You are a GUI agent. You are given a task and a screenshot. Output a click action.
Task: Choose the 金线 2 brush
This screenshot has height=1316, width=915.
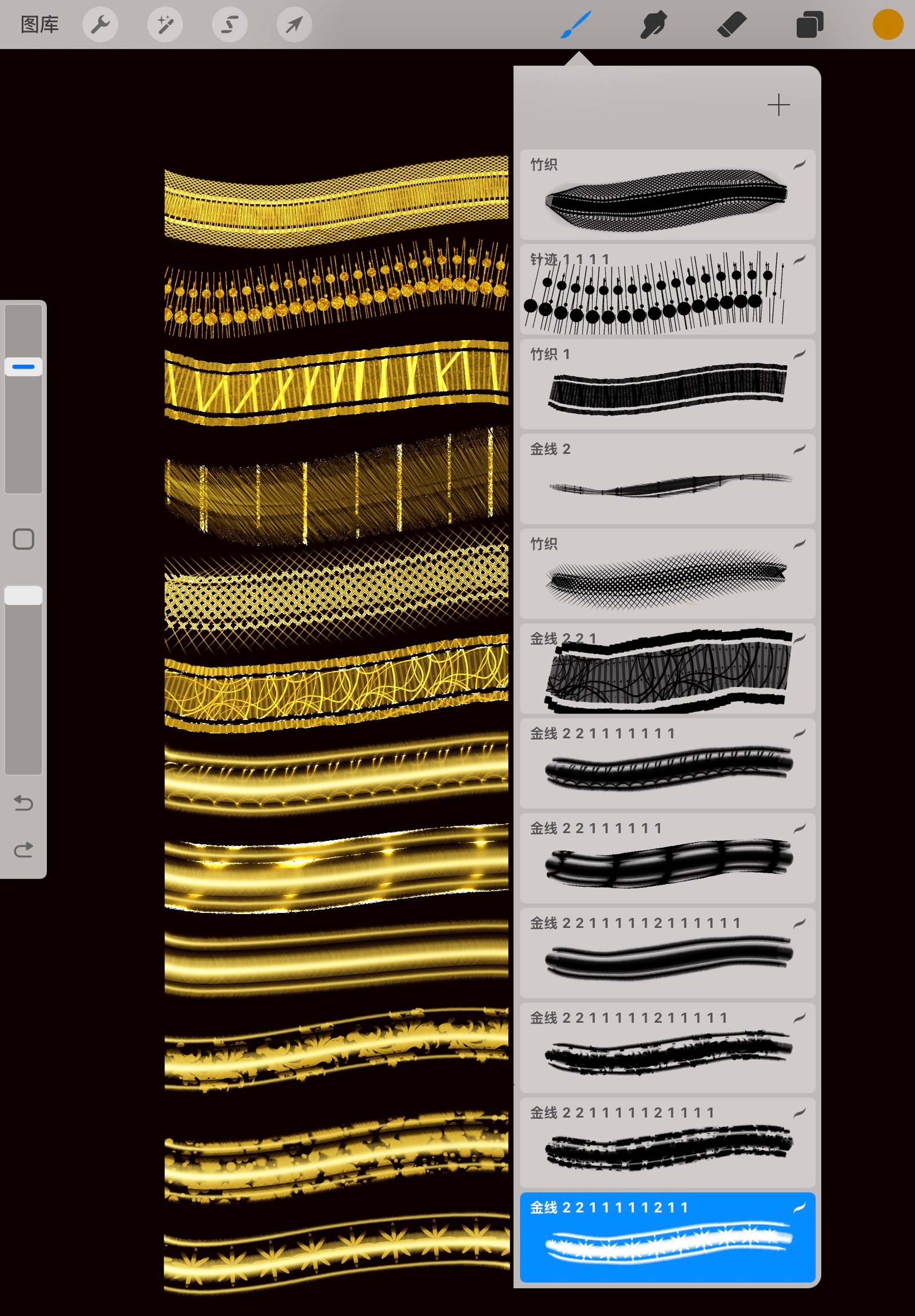[667, 478]
